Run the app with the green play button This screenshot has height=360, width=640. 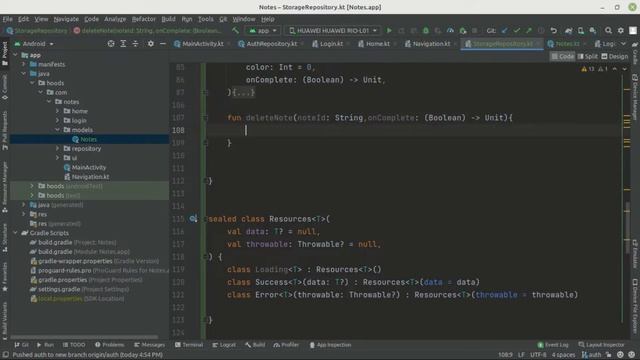point(389,31)
